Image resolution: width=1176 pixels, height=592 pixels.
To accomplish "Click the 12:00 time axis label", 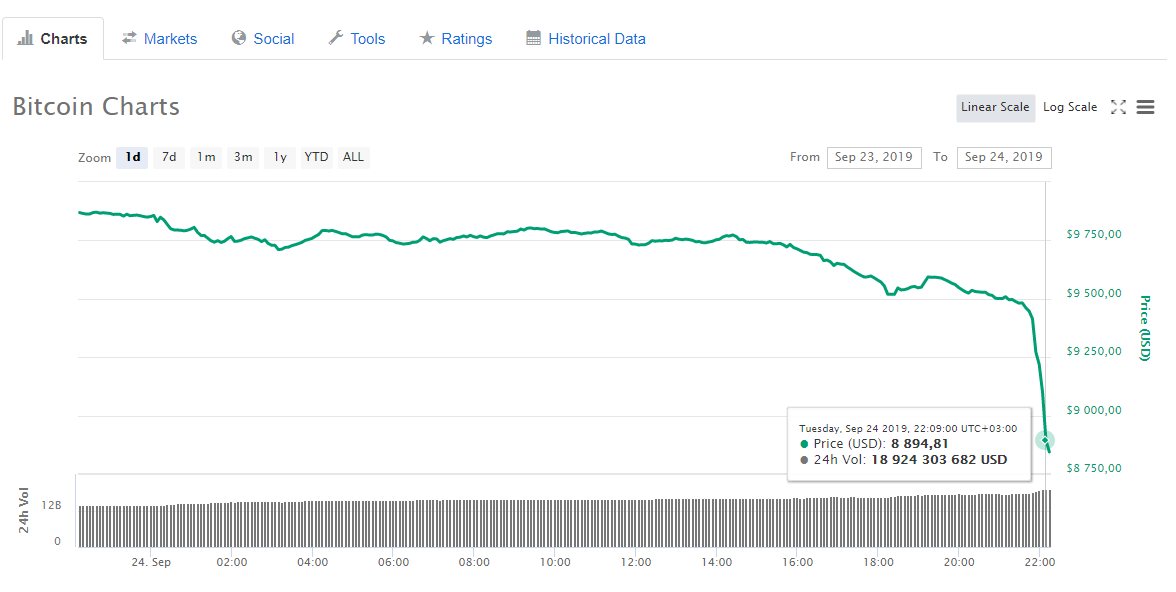I will tap(636, 562).
